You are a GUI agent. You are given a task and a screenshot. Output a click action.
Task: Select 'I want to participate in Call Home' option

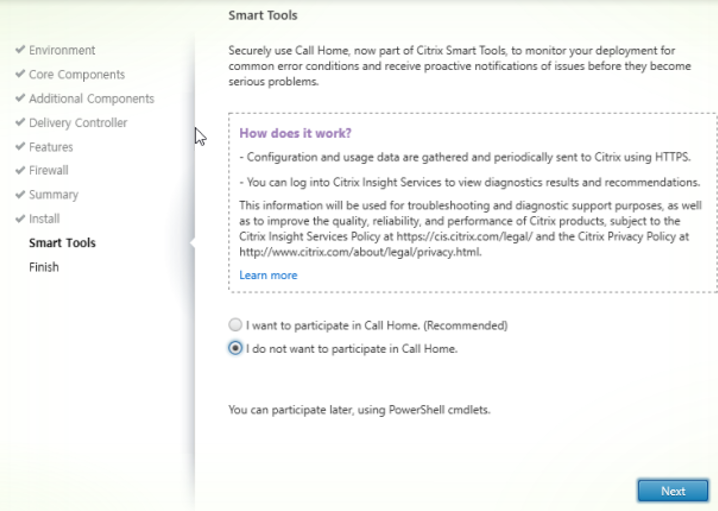(235, 325)
